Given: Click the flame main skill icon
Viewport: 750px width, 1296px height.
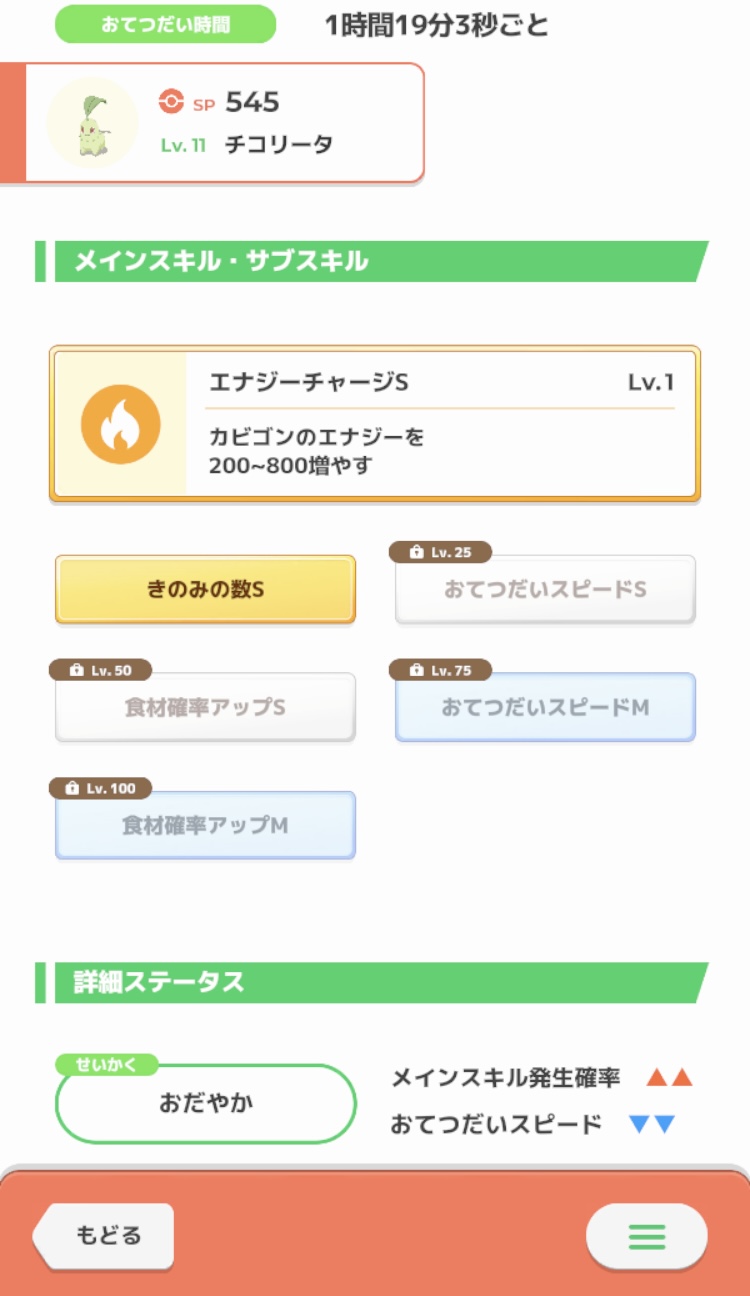Looking at the screenshot, I should pyautogui.click(x=120, y=424).
